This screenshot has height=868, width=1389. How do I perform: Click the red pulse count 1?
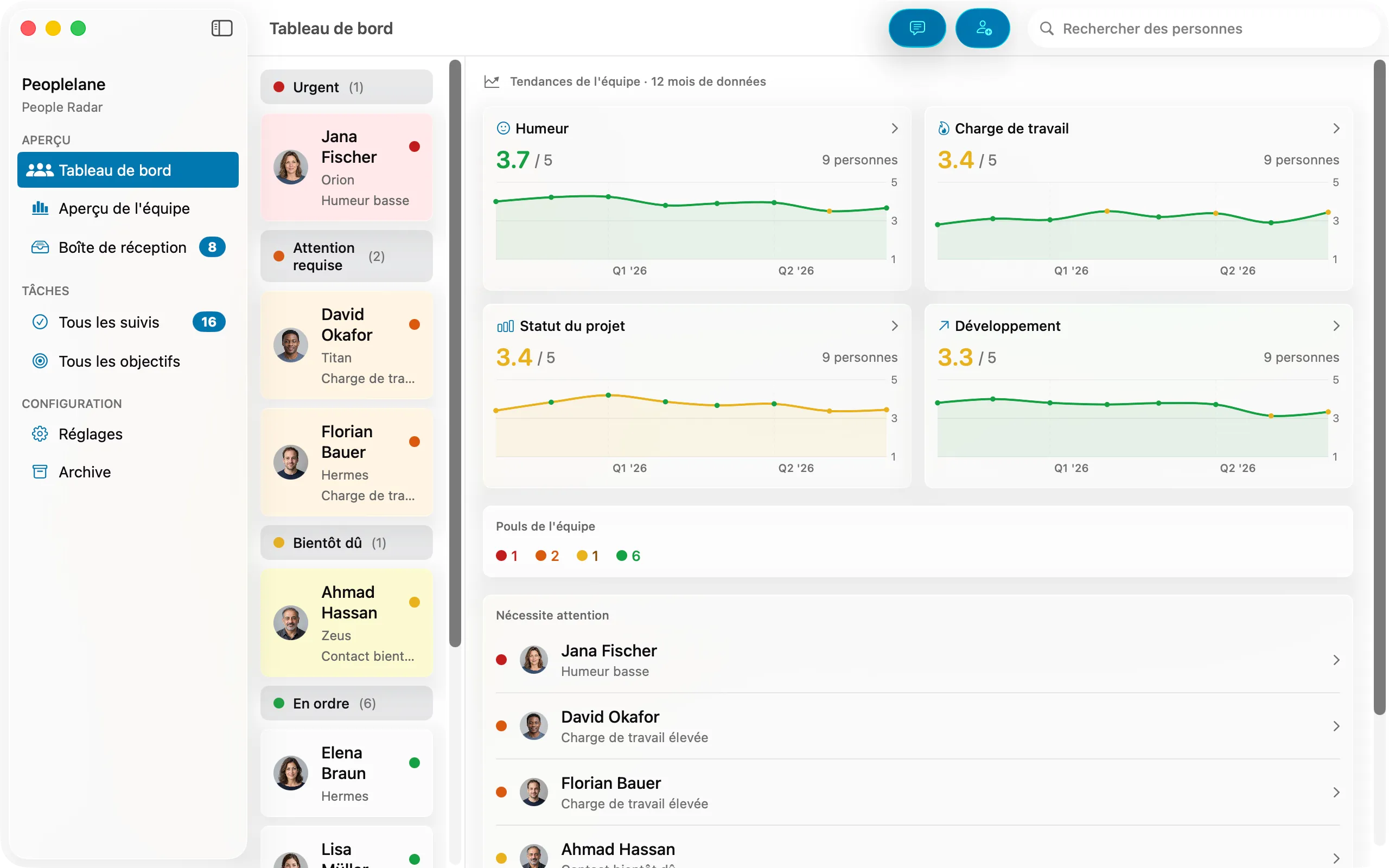point(507,556)
